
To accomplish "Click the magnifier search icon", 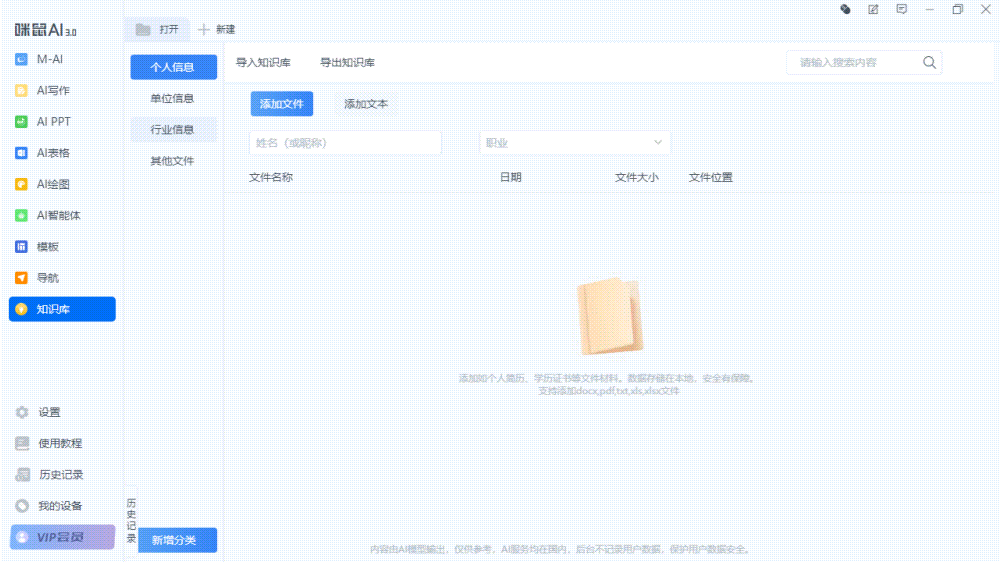I will [929, 63].
